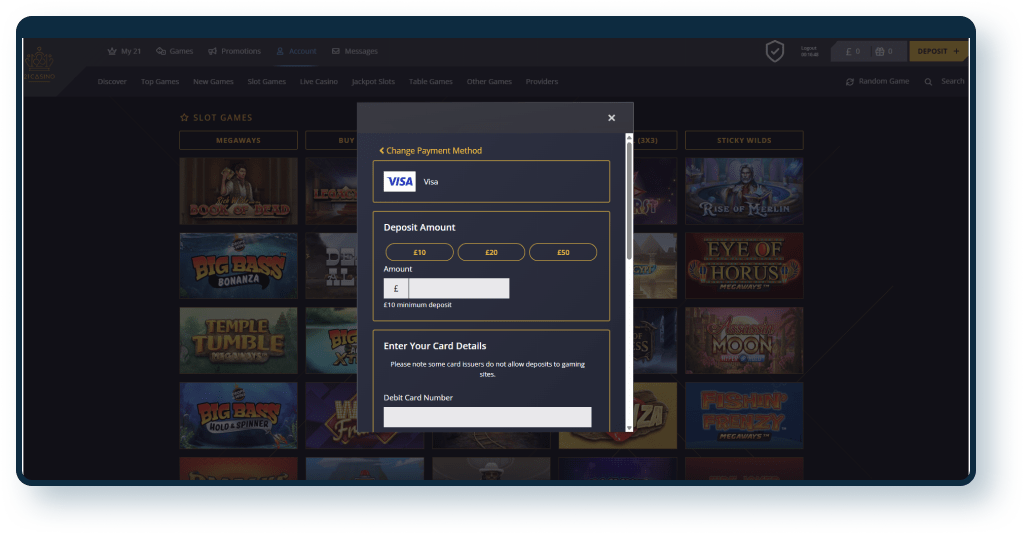Screen dimensions: 1024x534
Task: Open Big Bass Bonanza game thumbnail
Action: pyautogui.click(x=238, y=266)
